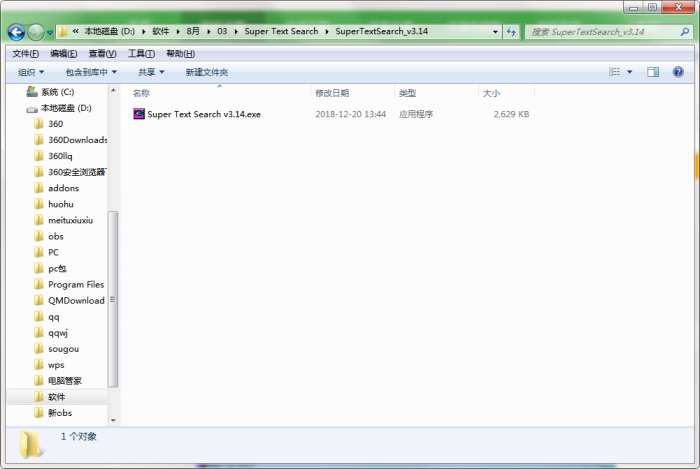Viewport: 700px width, 469px height.
Task: Open the recent pages dropdown arrow
Action: point(50,33)
